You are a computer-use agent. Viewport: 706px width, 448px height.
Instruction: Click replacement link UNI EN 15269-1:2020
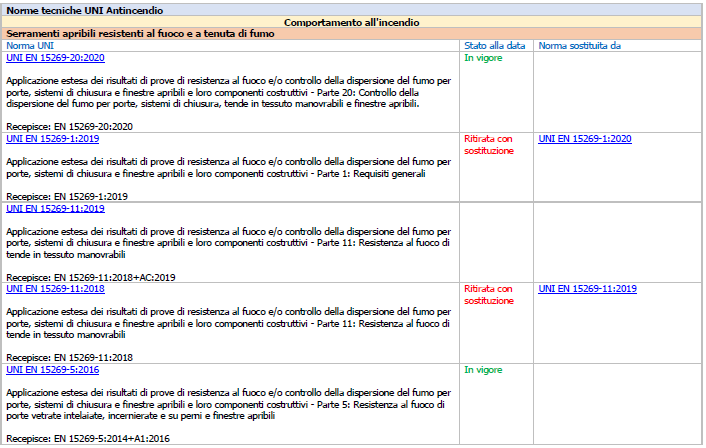[585, 139]
